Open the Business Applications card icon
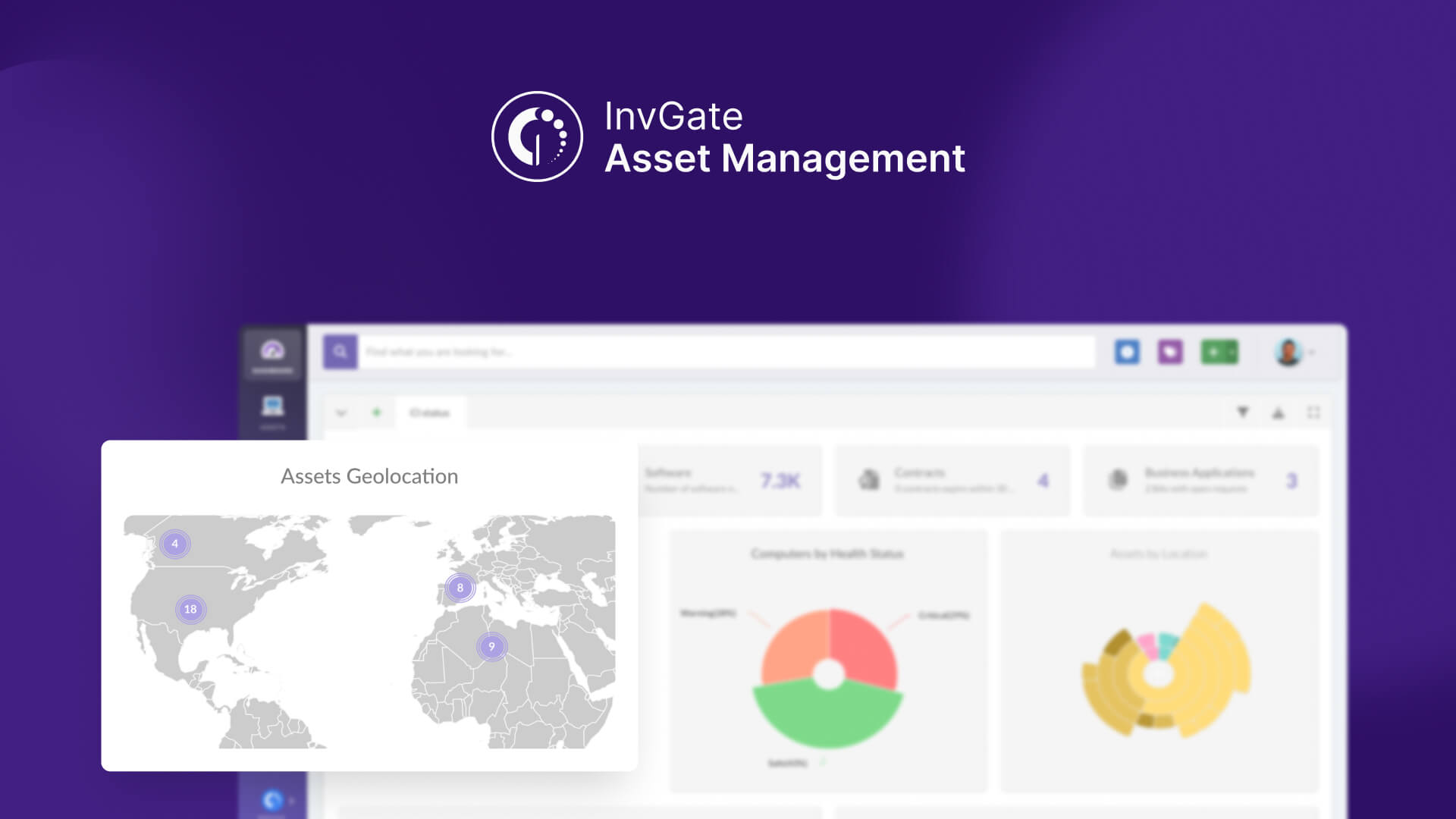Image resolution: width=1456 pixels, height=819 pixels. click(1118, 480)
